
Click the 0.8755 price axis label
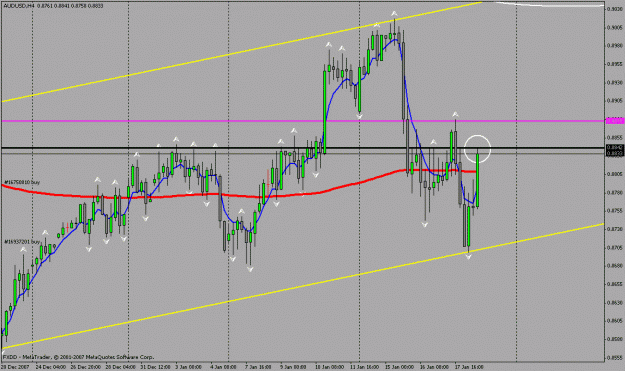pos(615,211)
